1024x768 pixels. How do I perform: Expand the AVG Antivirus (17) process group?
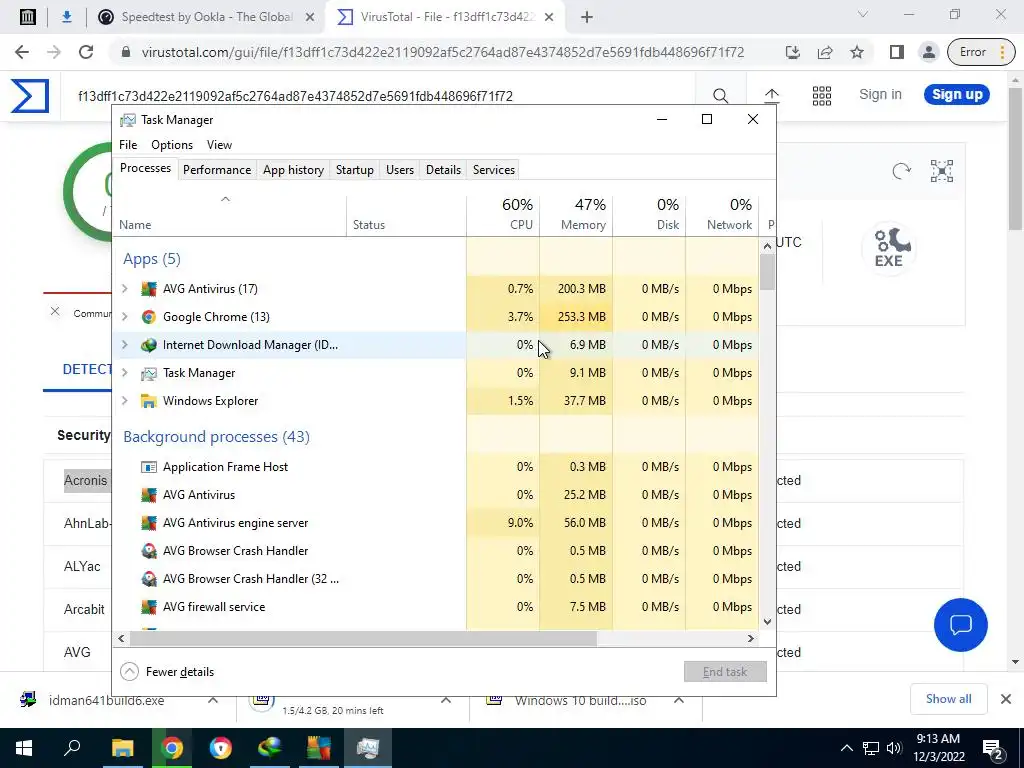125,289
